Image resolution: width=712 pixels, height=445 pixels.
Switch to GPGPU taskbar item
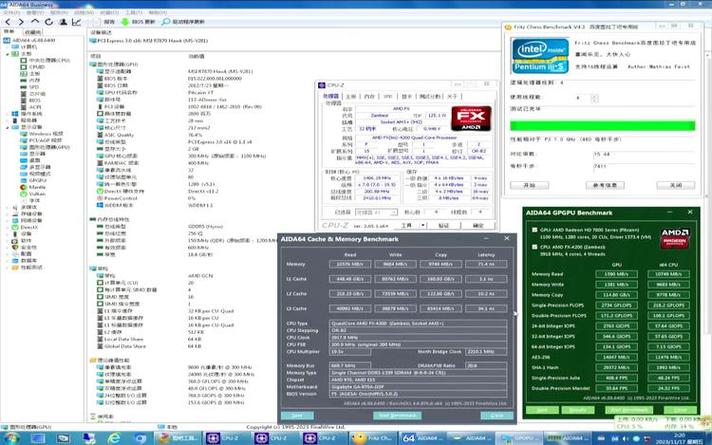pyautogui.click(x=520, y=438)
